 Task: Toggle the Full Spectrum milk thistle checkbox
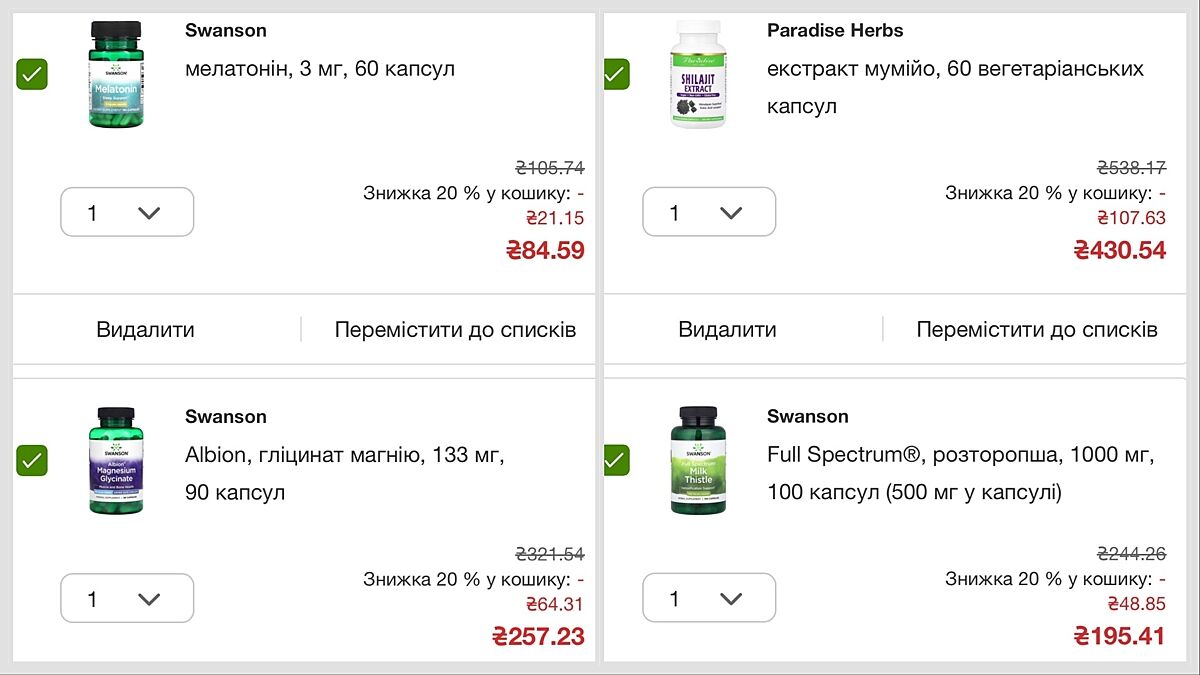[x=615, y=460]
